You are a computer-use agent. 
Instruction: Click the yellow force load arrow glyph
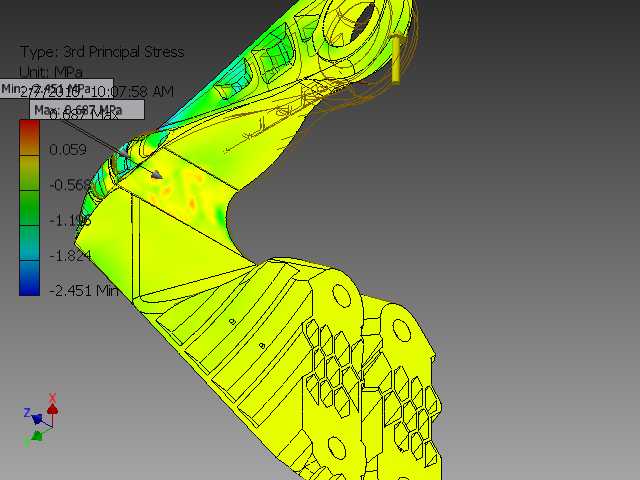(x=396, y=60)
